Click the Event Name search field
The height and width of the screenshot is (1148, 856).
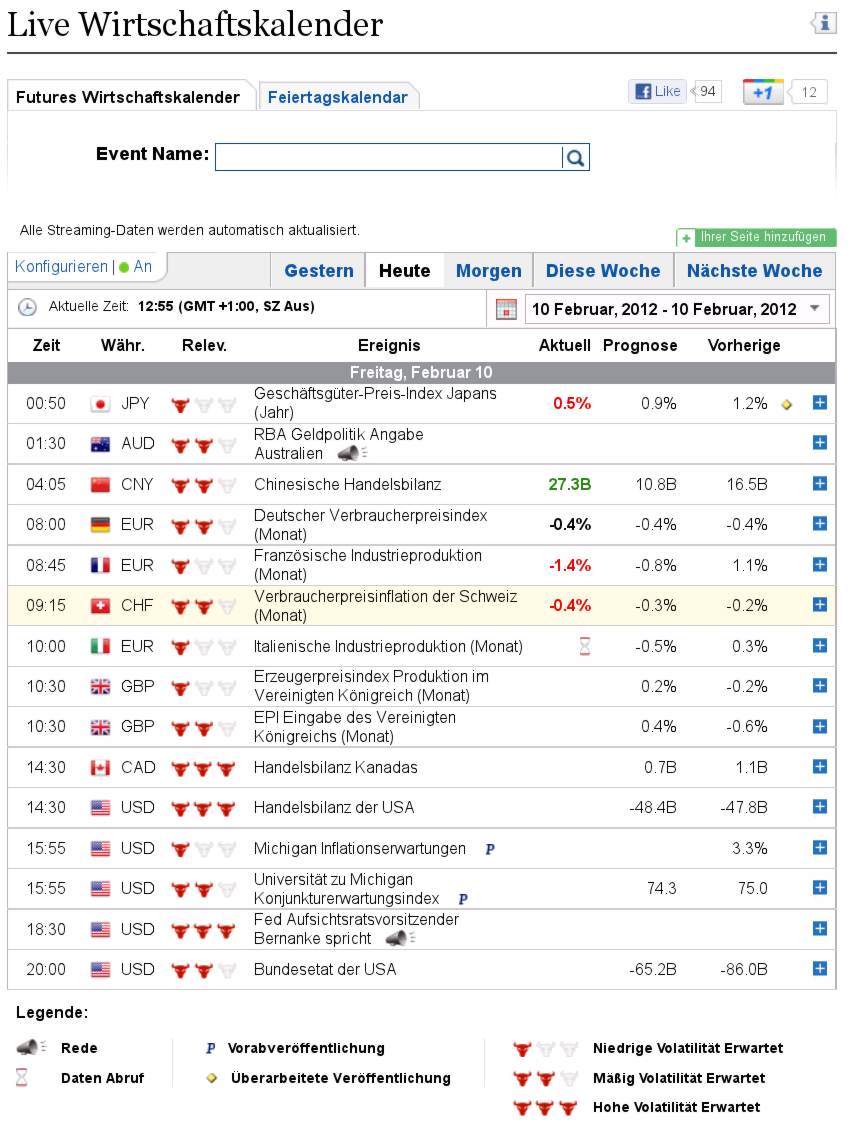pyautogui.click(x=388, y=157)
